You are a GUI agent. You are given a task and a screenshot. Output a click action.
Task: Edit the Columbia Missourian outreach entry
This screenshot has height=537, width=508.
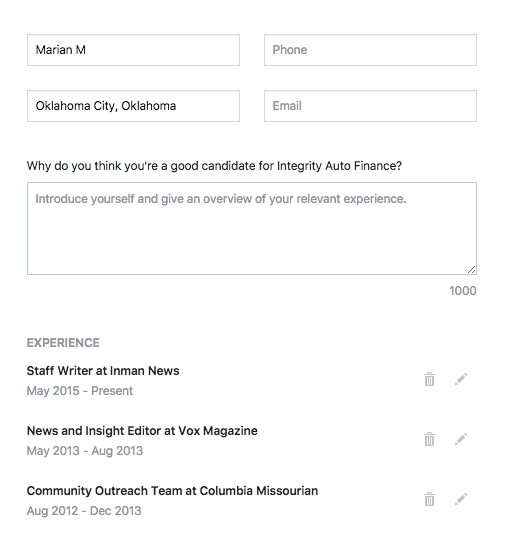click(x=461, y=499)
